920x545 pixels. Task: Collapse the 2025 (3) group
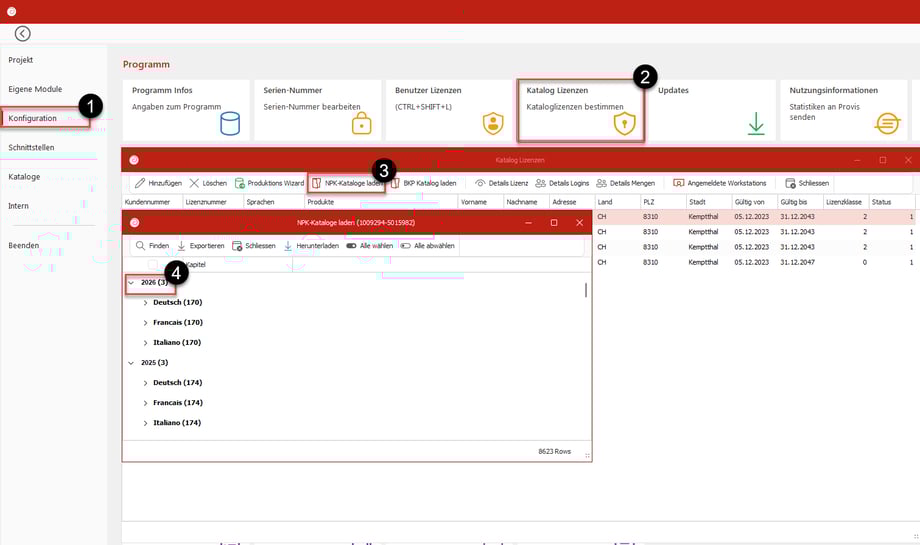[x=131, y=363]
